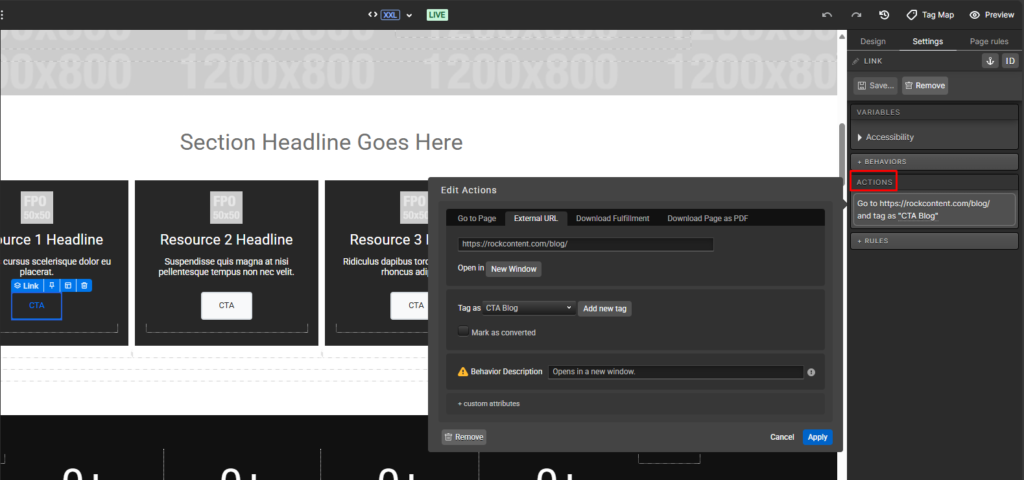Viewport: 1024px width, 480px height.
Task: Undo the last change
Action: point(827,15)
